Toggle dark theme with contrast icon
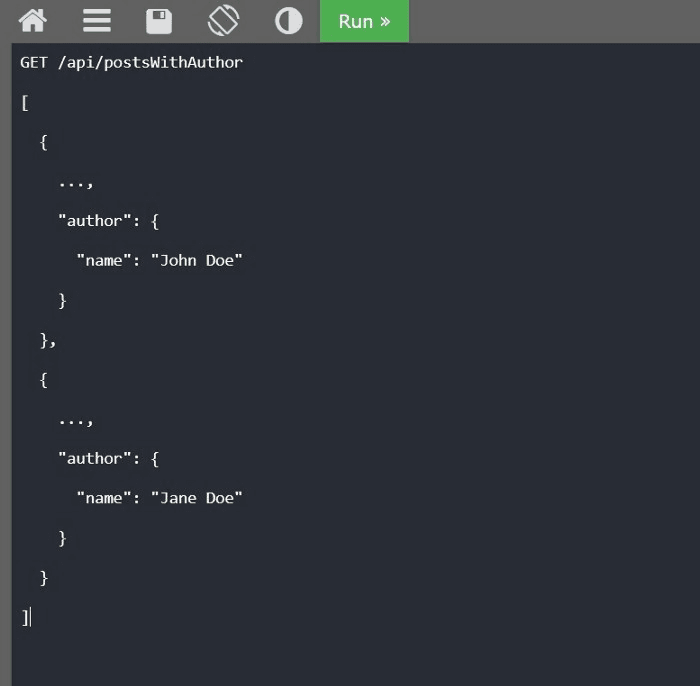This screenshot has height=686, width=700. 288,21
